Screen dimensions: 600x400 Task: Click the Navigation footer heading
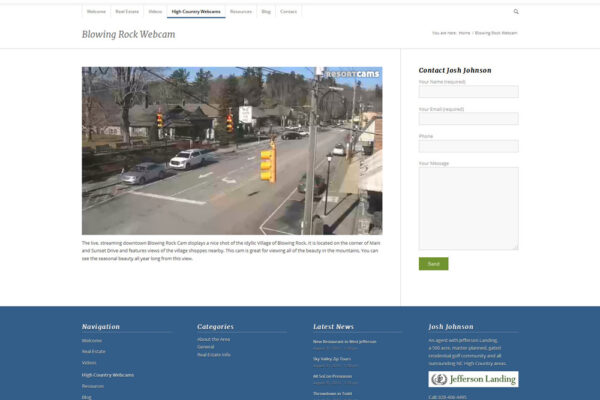tap(101, 327)
